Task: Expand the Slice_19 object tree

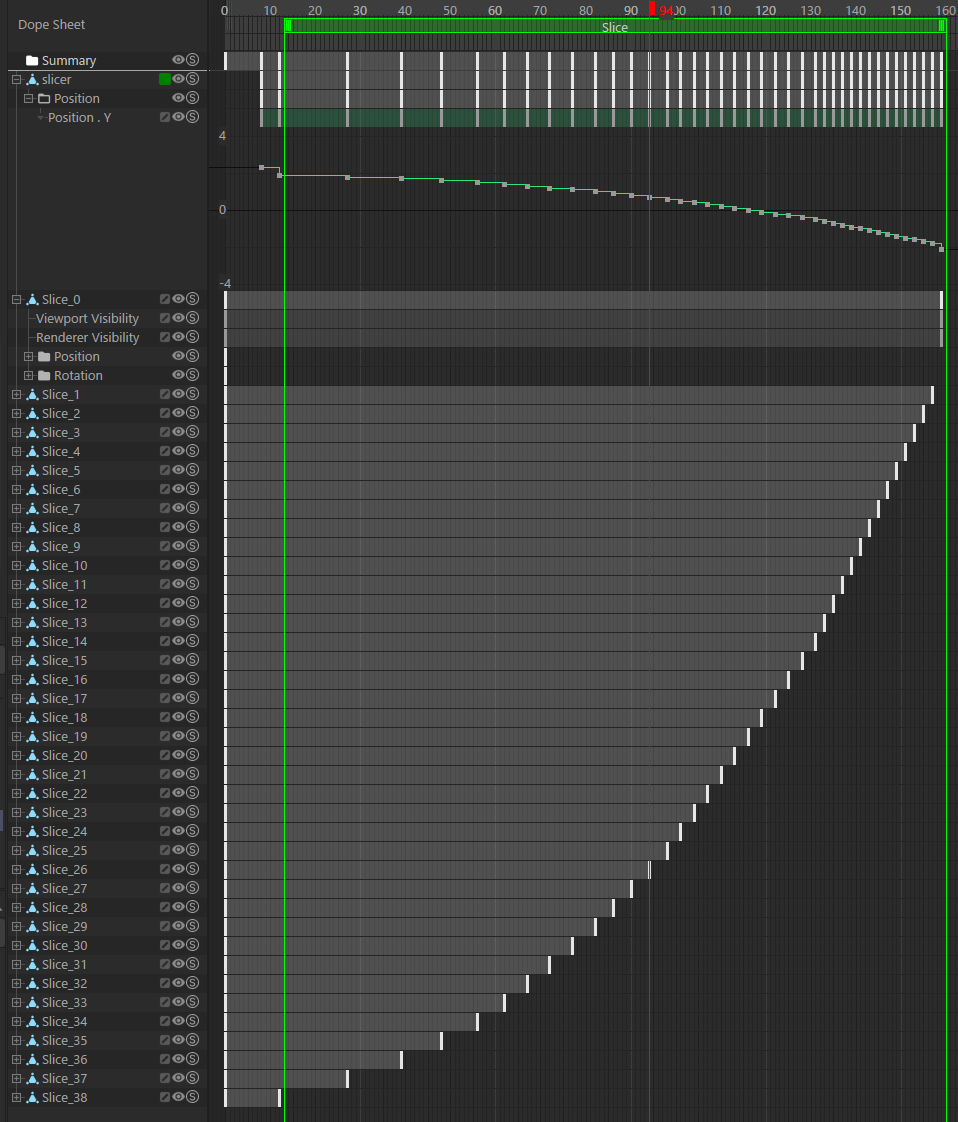Action: (x=16, y=736)
